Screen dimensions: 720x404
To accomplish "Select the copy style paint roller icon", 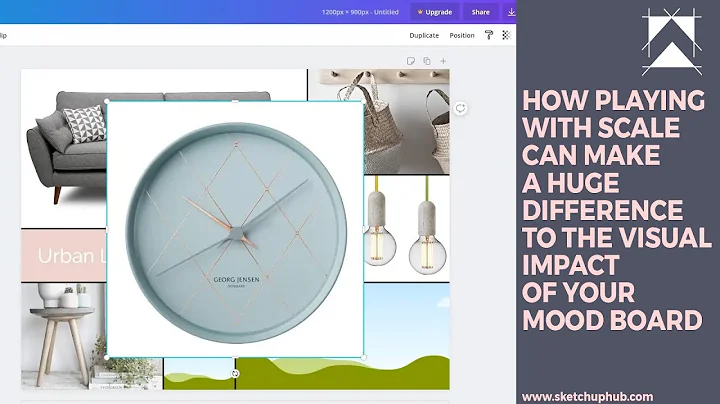I will 489,35.
